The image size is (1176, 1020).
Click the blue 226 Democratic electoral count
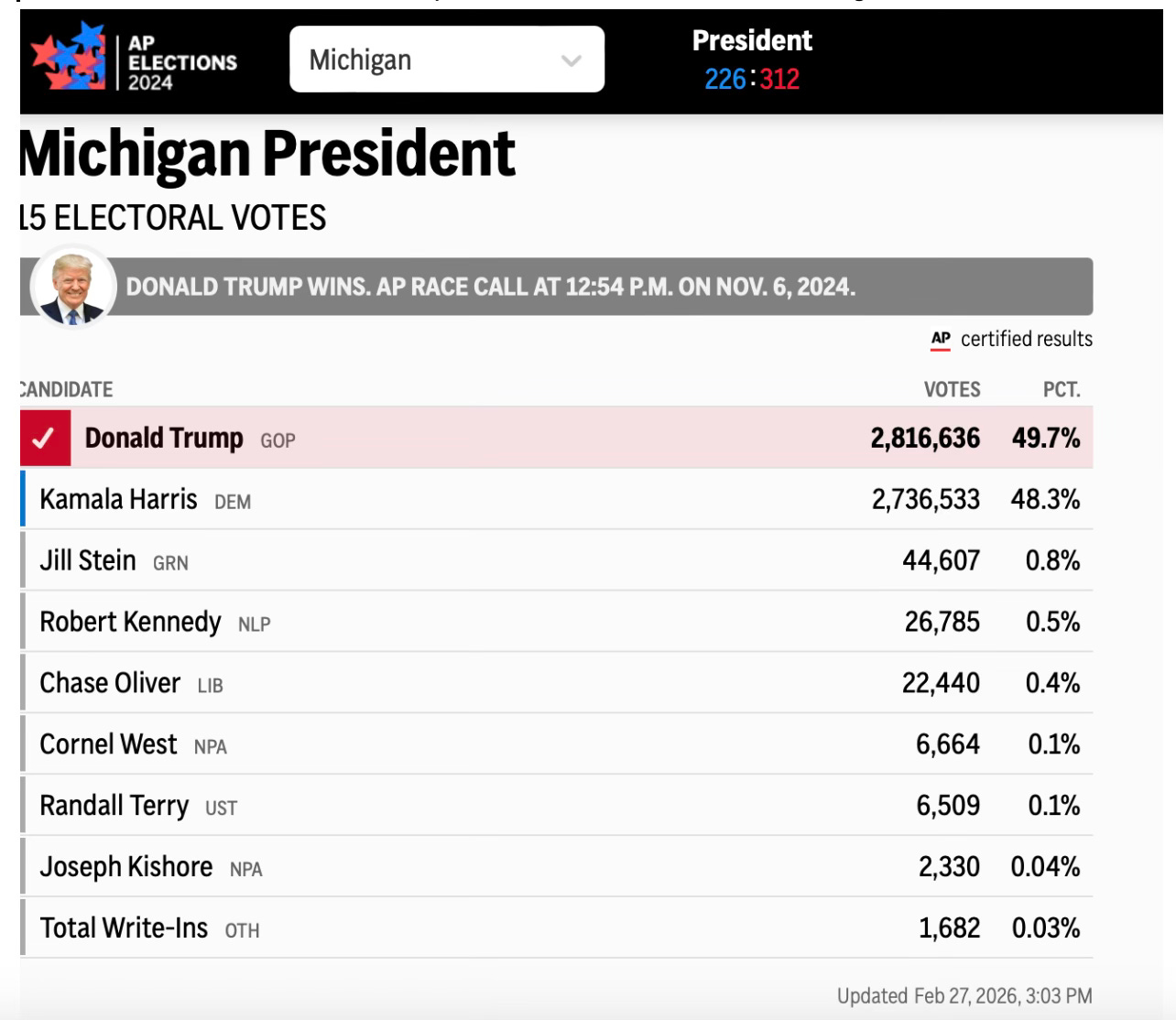[x=725, y=80]
